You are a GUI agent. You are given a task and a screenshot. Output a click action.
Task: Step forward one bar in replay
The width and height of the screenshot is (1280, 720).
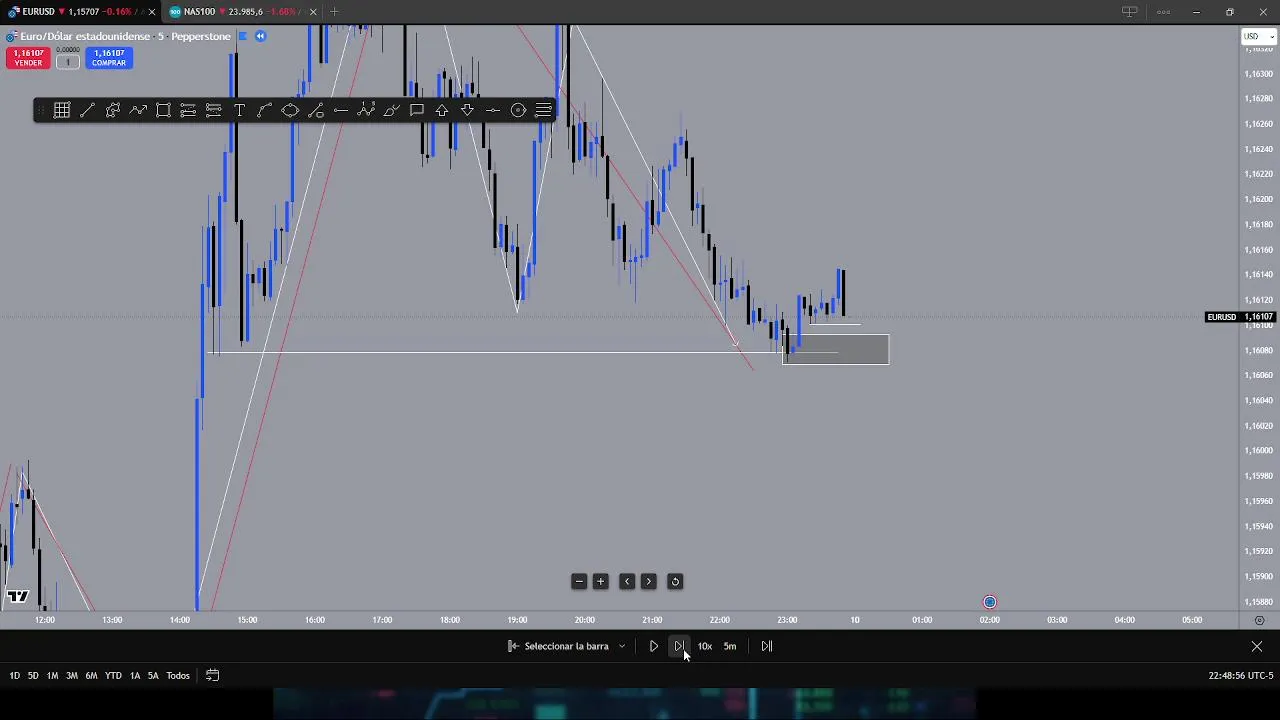pos(679,646)
